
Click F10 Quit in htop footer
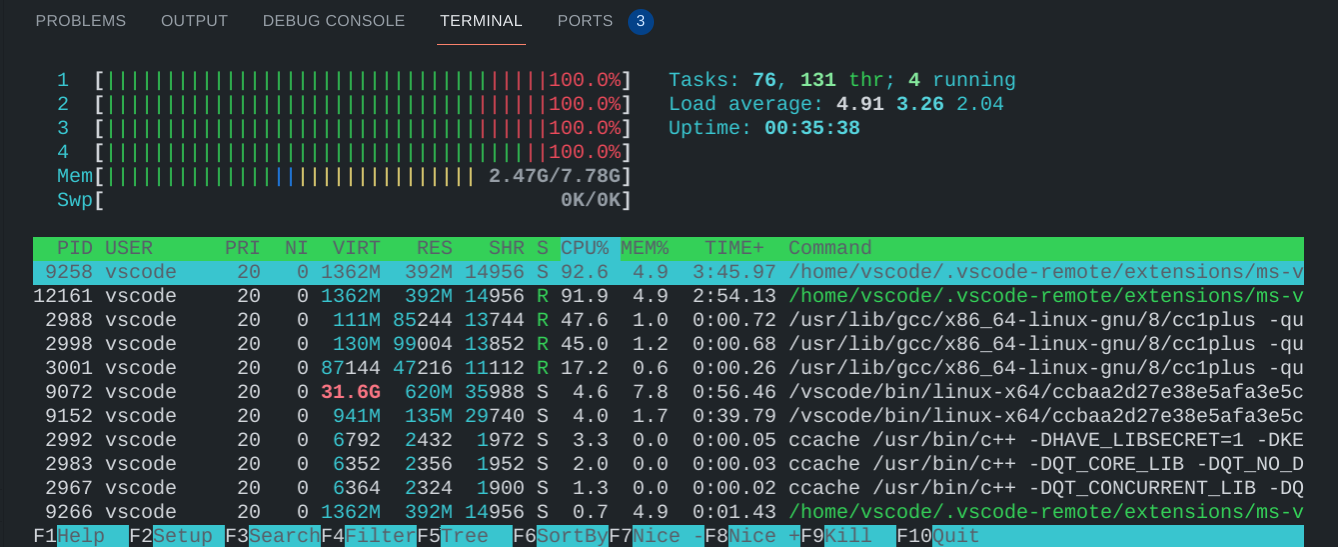939,536
